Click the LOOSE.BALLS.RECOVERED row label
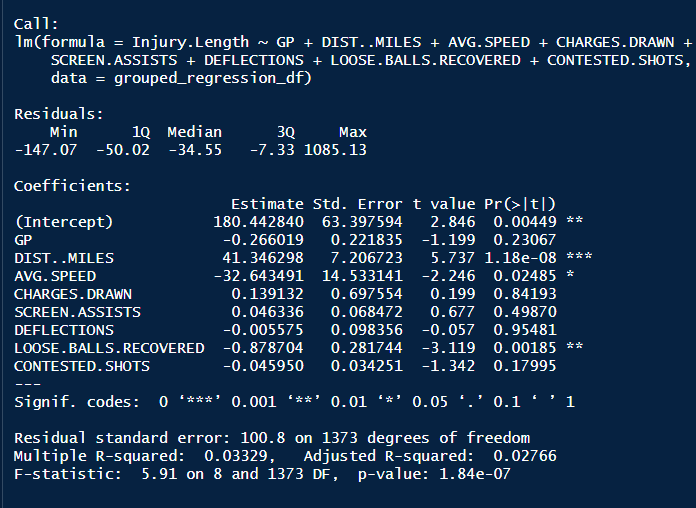 click(x=109, y=348)
